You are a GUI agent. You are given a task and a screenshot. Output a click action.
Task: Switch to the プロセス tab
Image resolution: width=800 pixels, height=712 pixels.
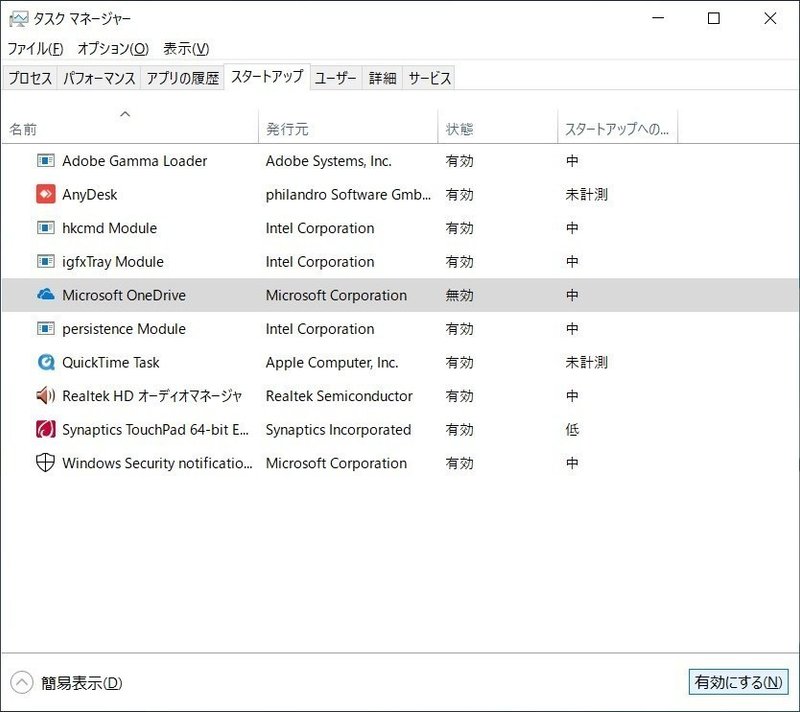tap(30, 78)
